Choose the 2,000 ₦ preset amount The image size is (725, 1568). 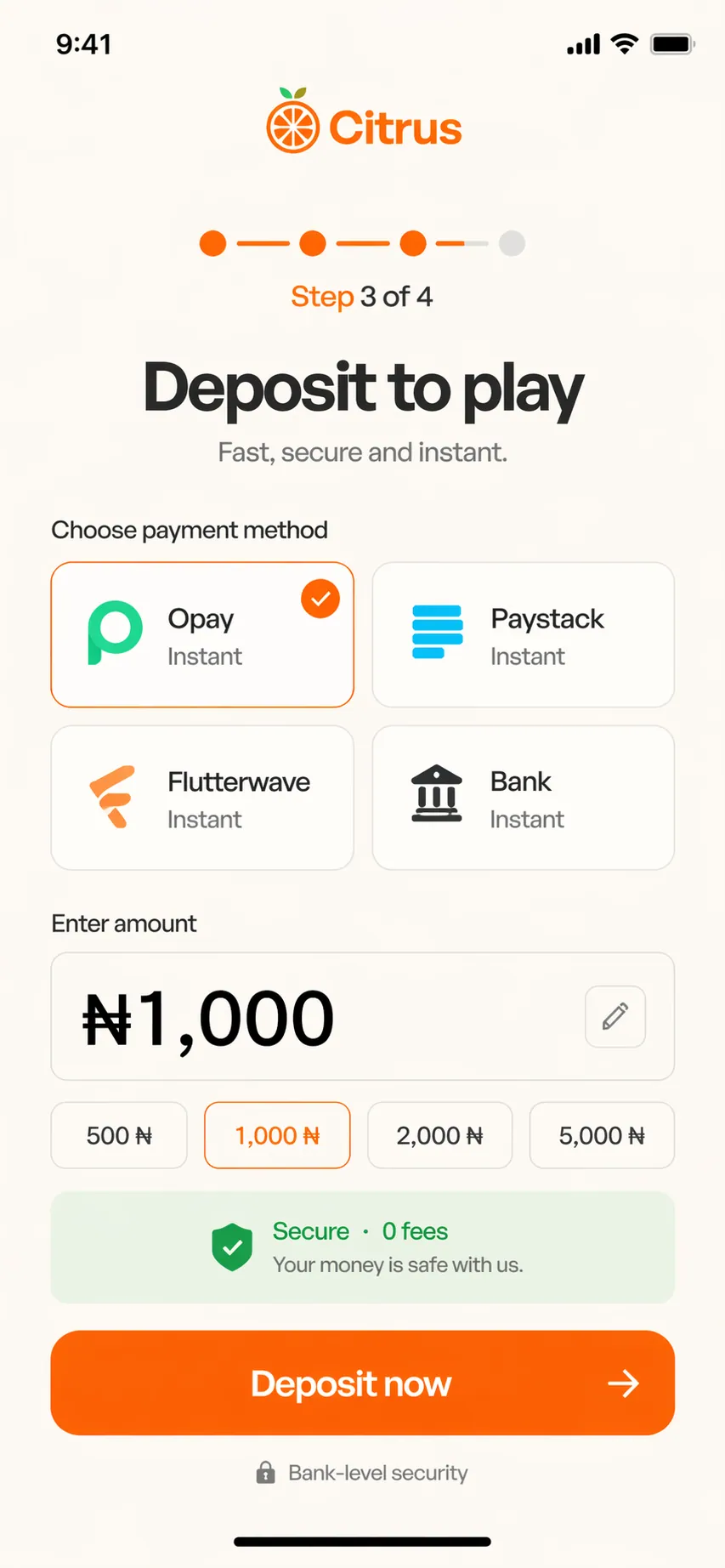click(439, 1135)
